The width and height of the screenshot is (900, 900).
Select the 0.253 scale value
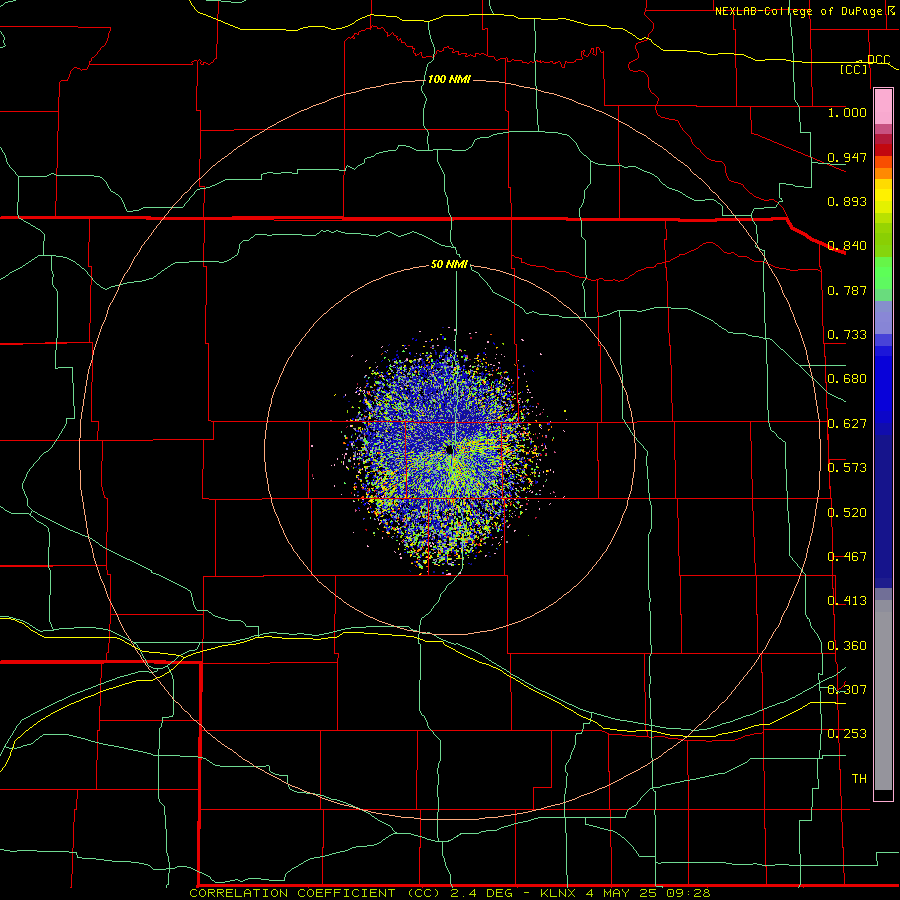tap(847, 734)
